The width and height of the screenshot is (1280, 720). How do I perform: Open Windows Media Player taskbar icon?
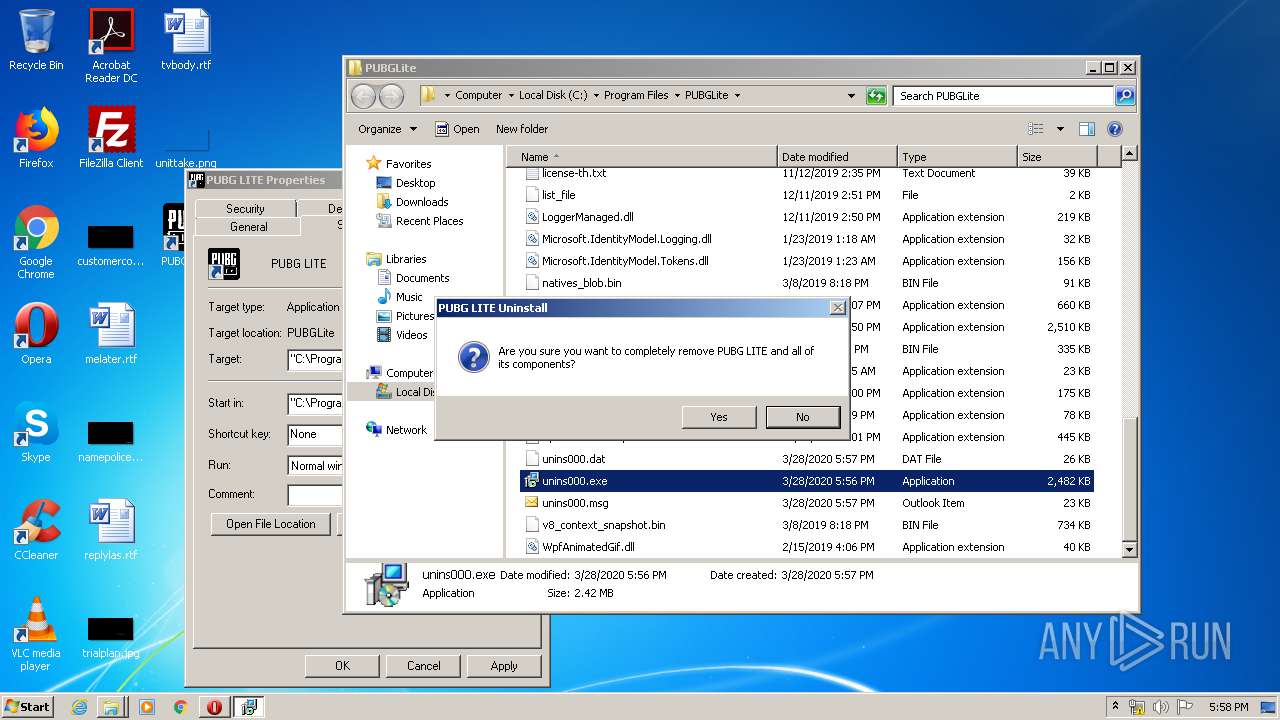click(x=147, y=707)
